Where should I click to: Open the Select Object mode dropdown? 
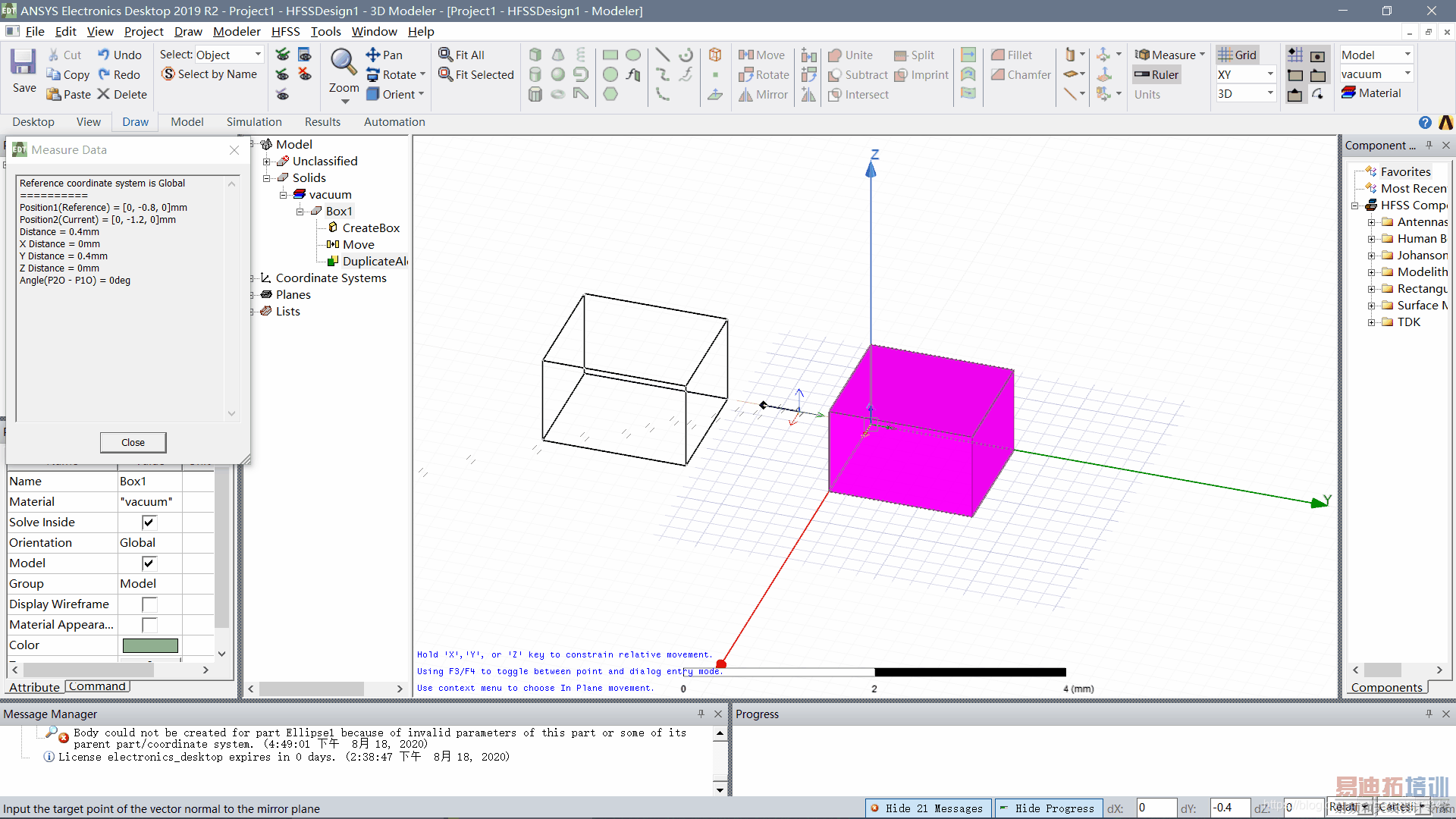tap(258, 55)
